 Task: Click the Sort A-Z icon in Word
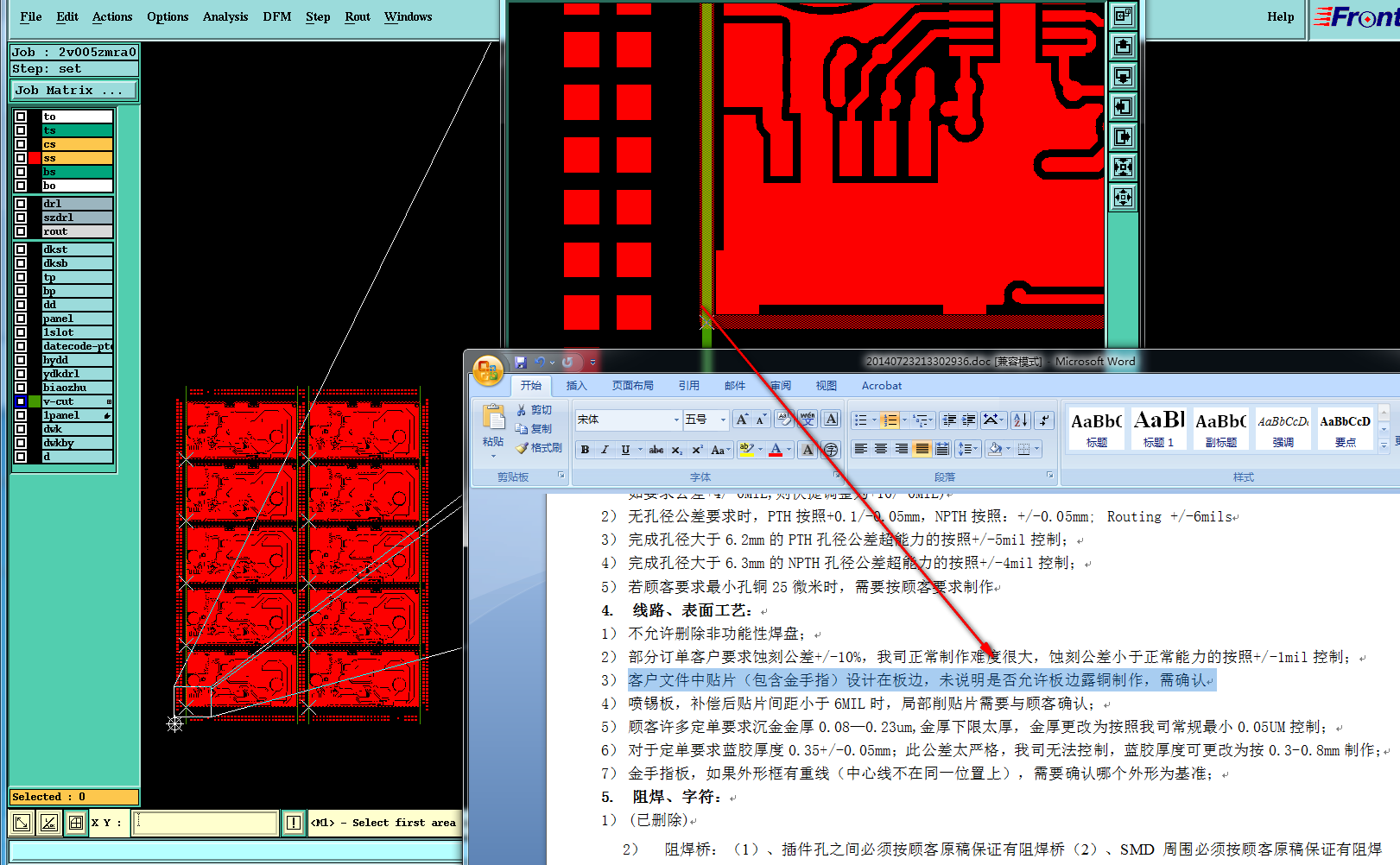pos(1021,420)
